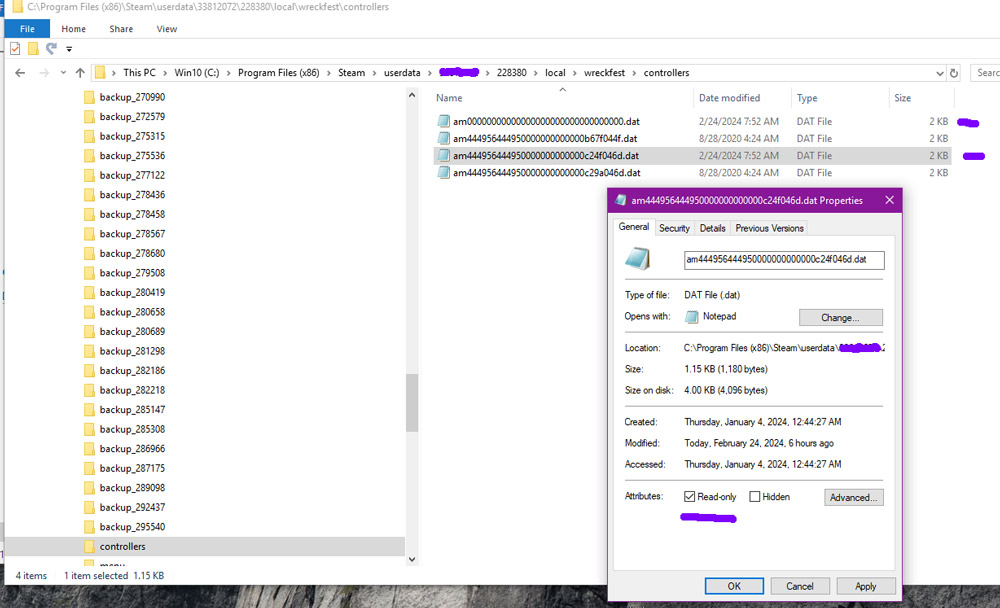Click '228380' breadcrumb in address bar

[511, 73]
